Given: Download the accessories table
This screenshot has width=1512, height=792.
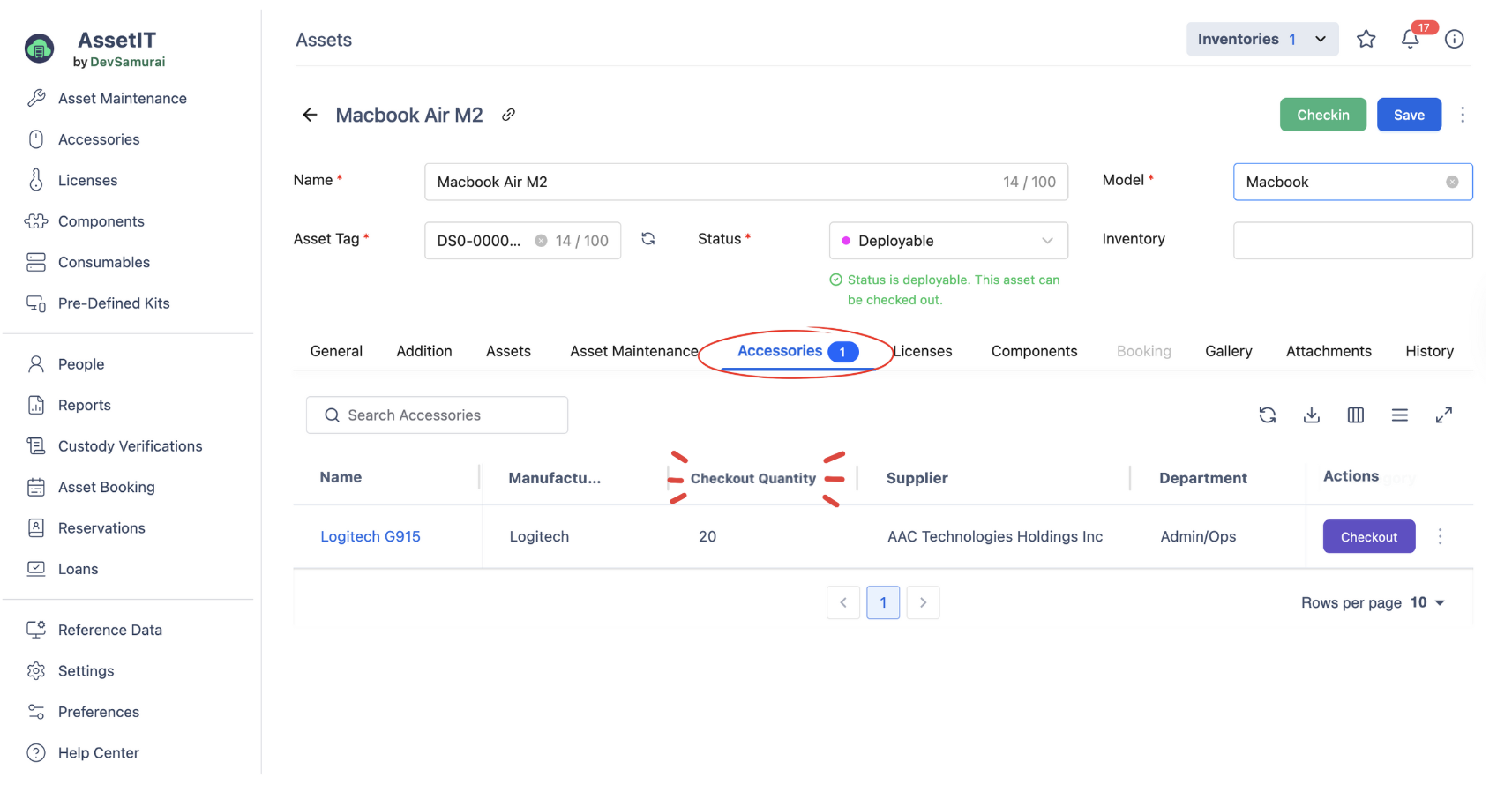Looking at the screenshot, I should pos(1311,415).
